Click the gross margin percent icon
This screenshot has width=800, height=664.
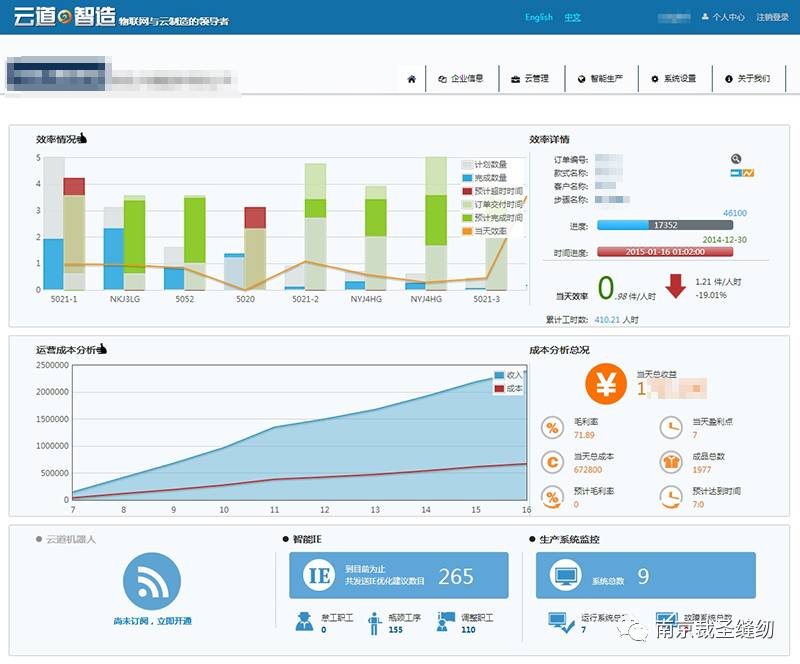[552, 429]
